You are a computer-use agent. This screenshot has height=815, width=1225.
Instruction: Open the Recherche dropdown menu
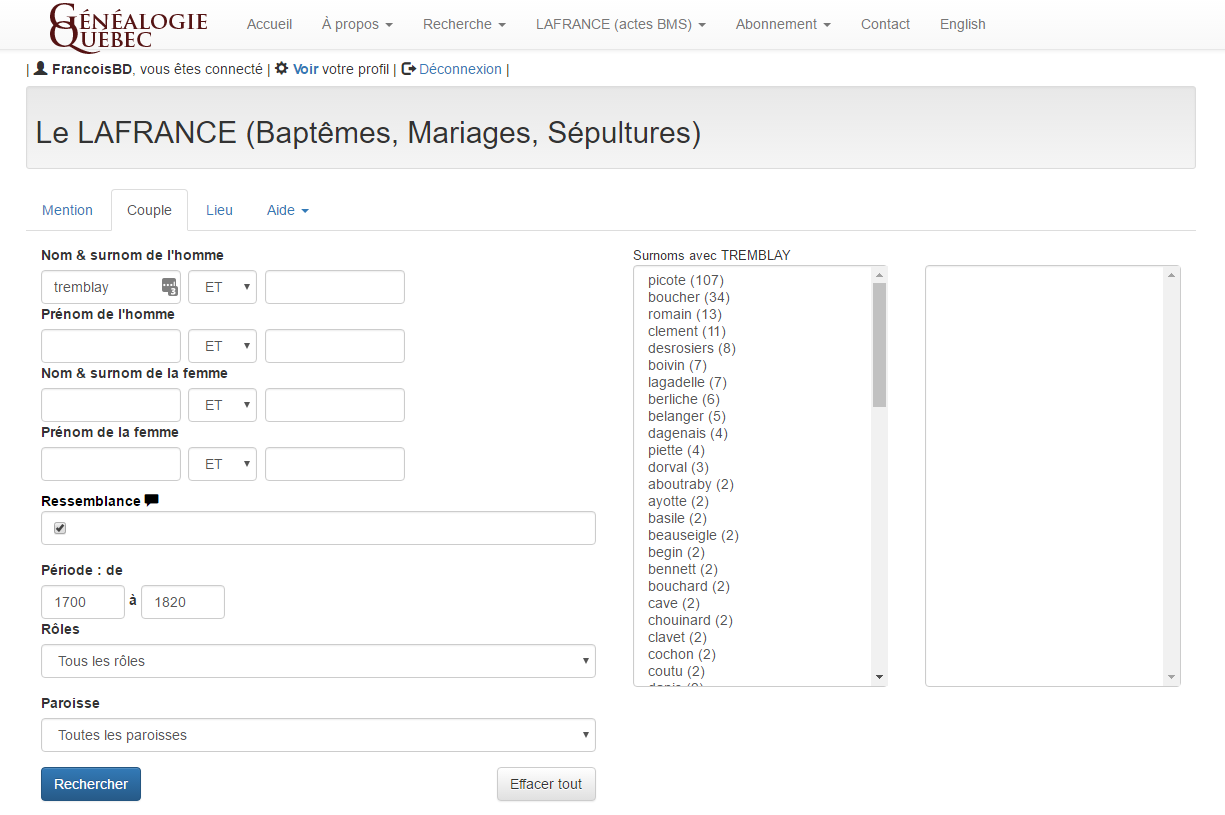[x=464, y=24]
